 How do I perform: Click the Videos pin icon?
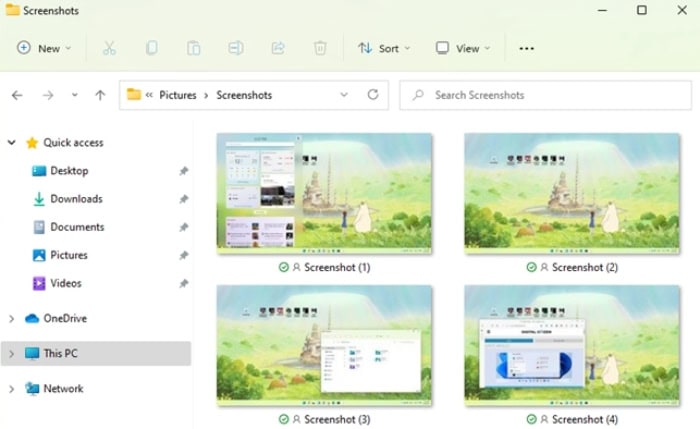tap(183, 283)
